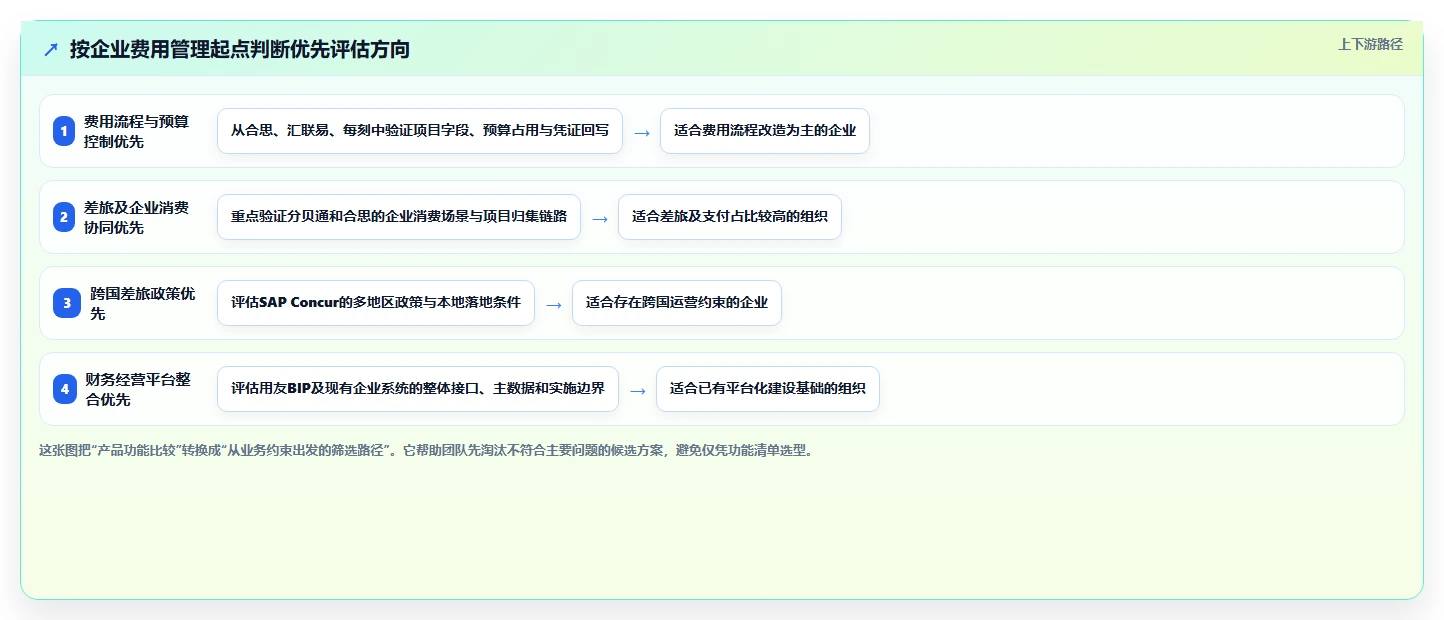Click the number 4 step badge

(65, 389)
